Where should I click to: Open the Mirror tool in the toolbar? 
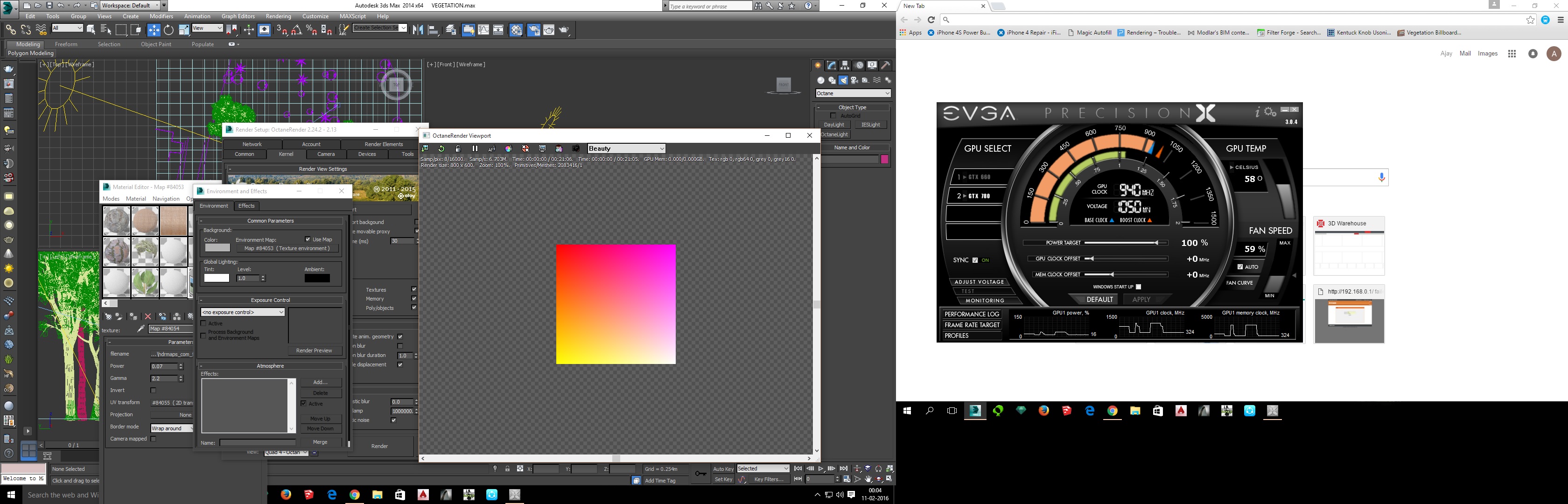418,30
